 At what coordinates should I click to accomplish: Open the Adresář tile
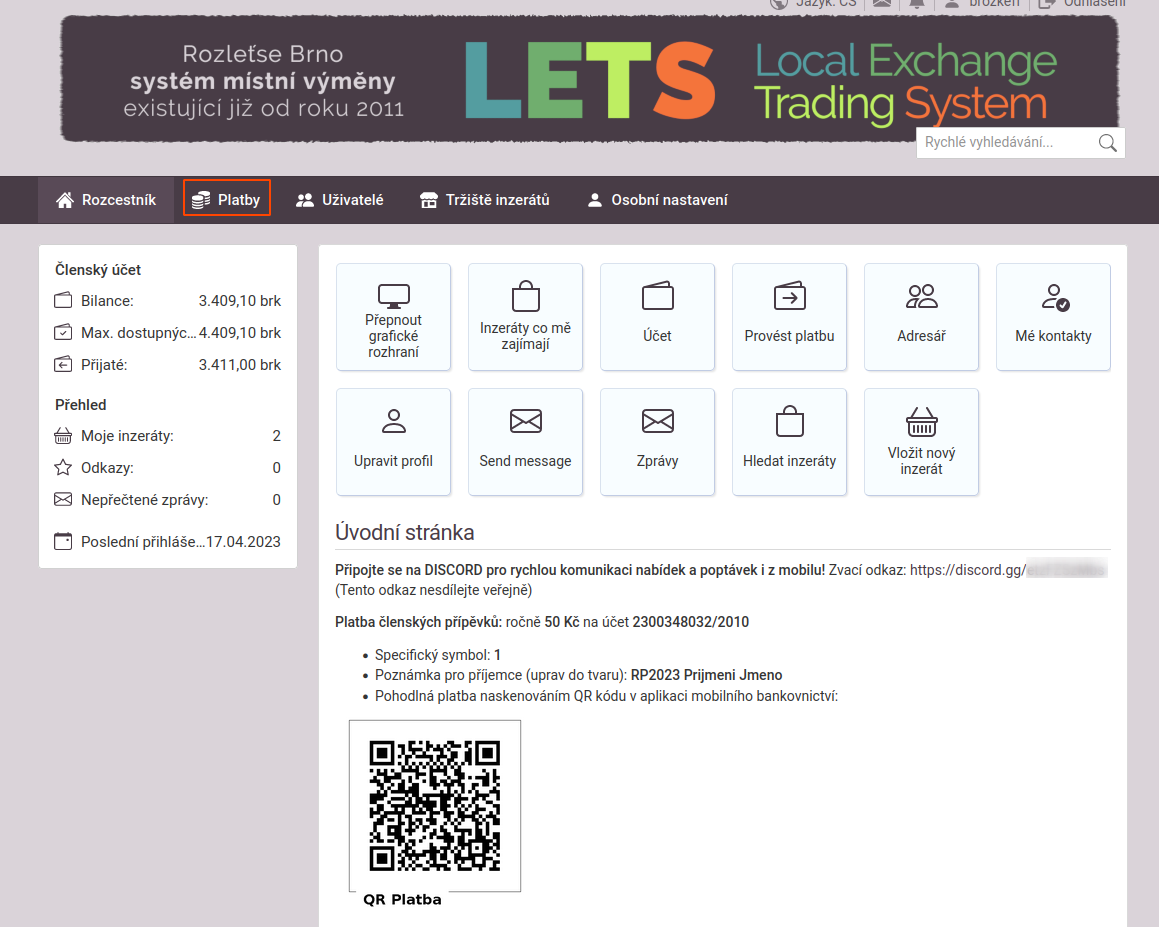click(x=921, y=317)
